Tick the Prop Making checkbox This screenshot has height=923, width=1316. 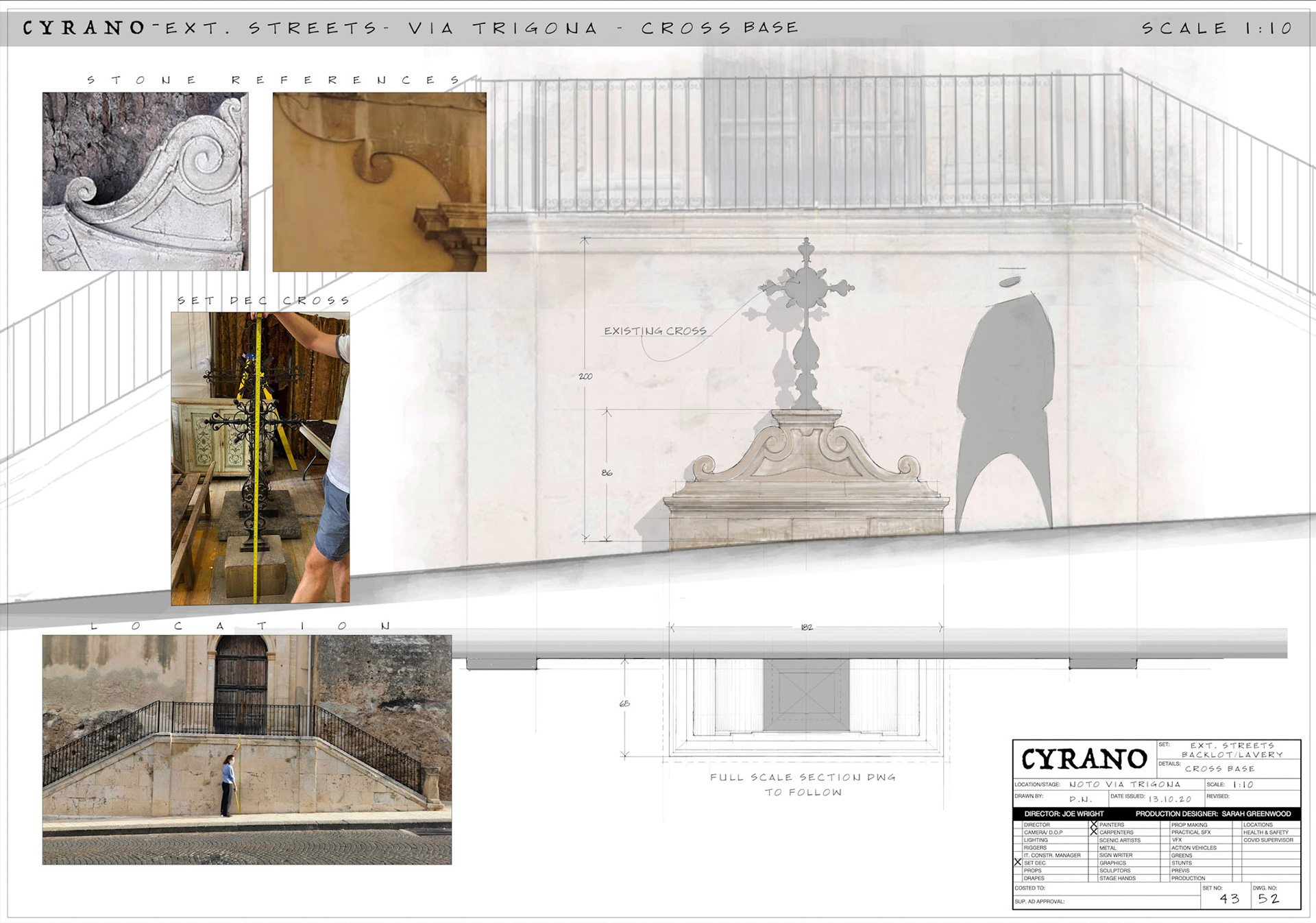click(1165, 824)
